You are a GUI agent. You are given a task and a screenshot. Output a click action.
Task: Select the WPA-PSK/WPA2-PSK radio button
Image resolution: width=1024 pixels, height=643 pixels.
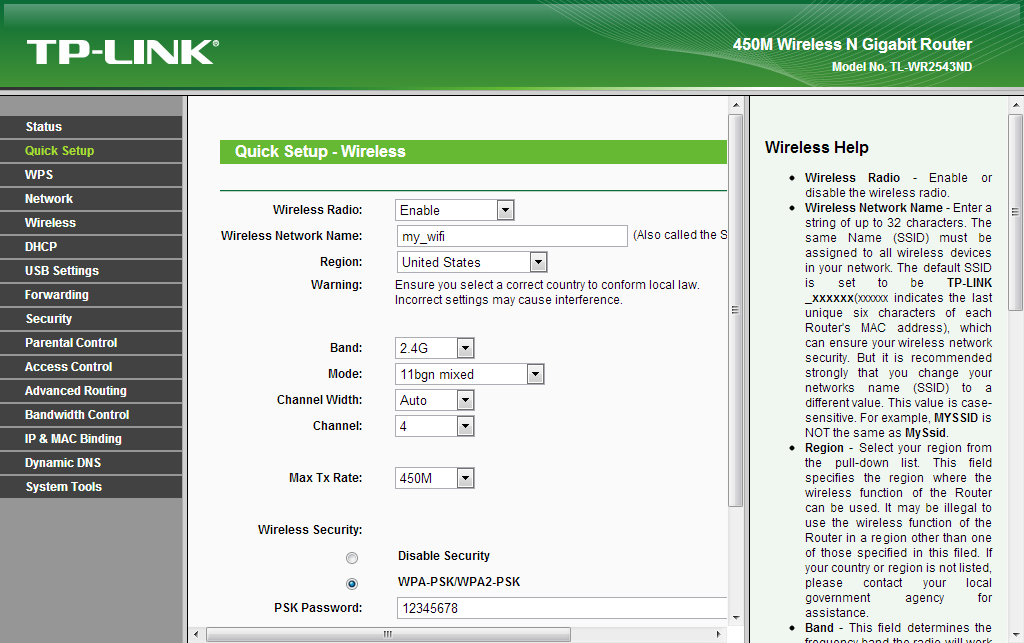point(351,584)
